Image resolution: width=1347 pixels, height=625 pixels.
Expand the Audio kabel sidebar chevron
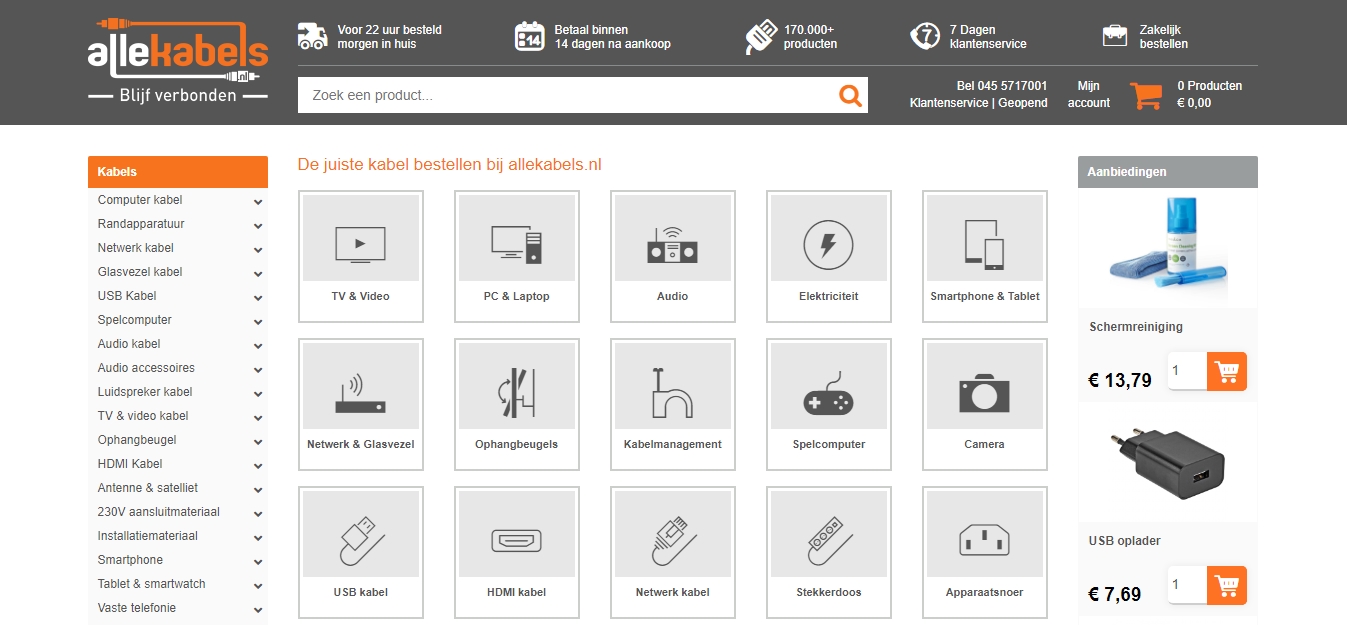point(258,345)
